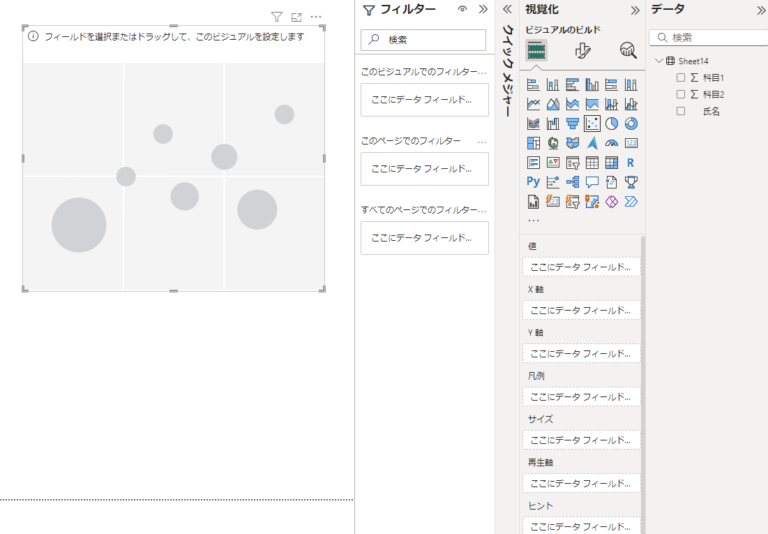Screen dimensions: 768x534
Task: Pick the Python visual icon
Action: click(x=533, y=182)
